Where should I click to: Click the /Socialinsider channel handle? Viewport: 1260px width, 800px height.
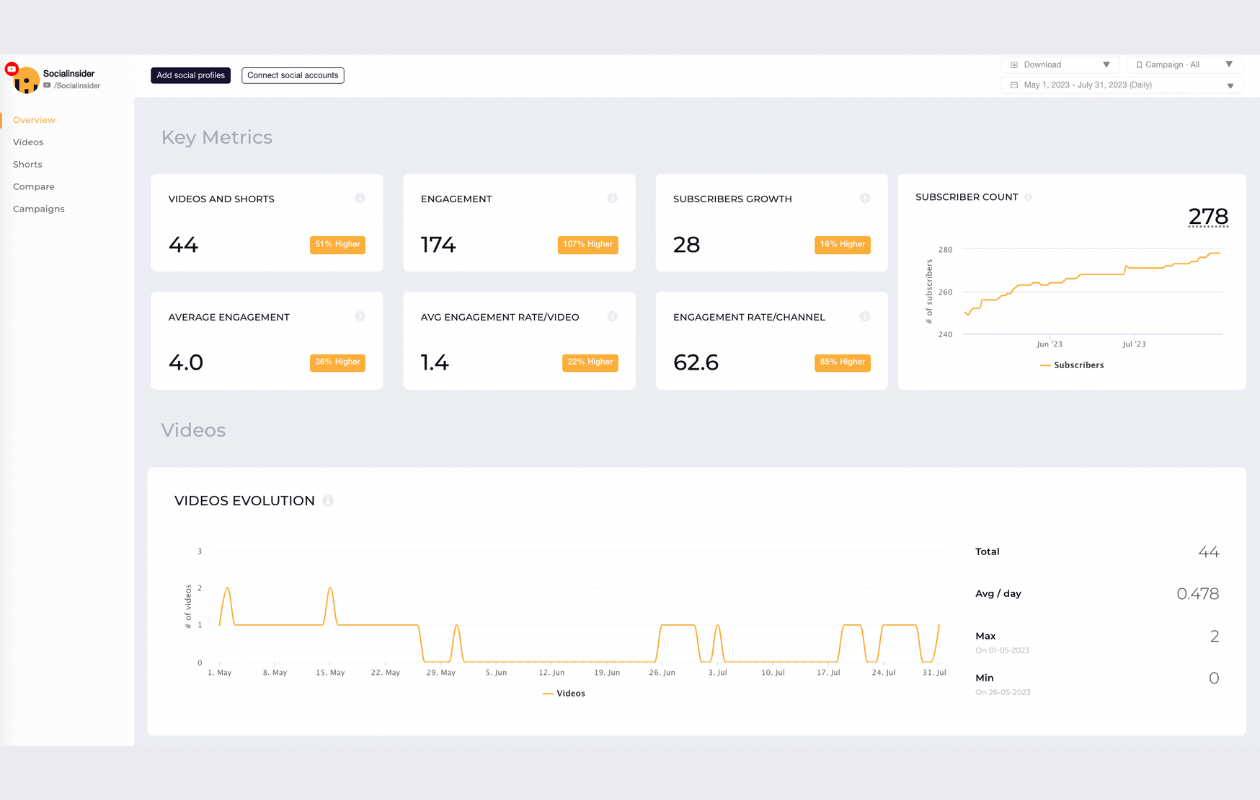coord(77,86)
